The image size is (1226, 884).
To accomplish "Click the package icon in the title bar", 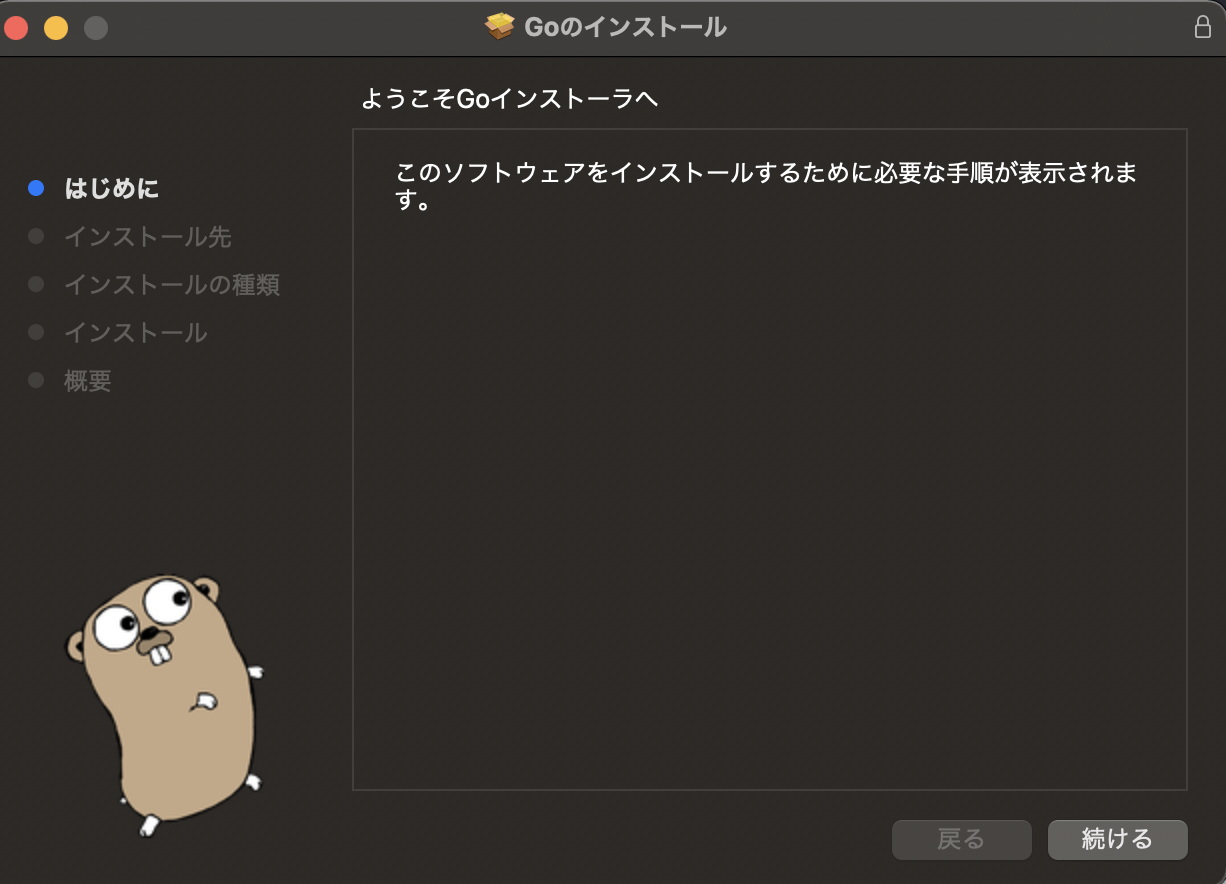I will (499, 27).
